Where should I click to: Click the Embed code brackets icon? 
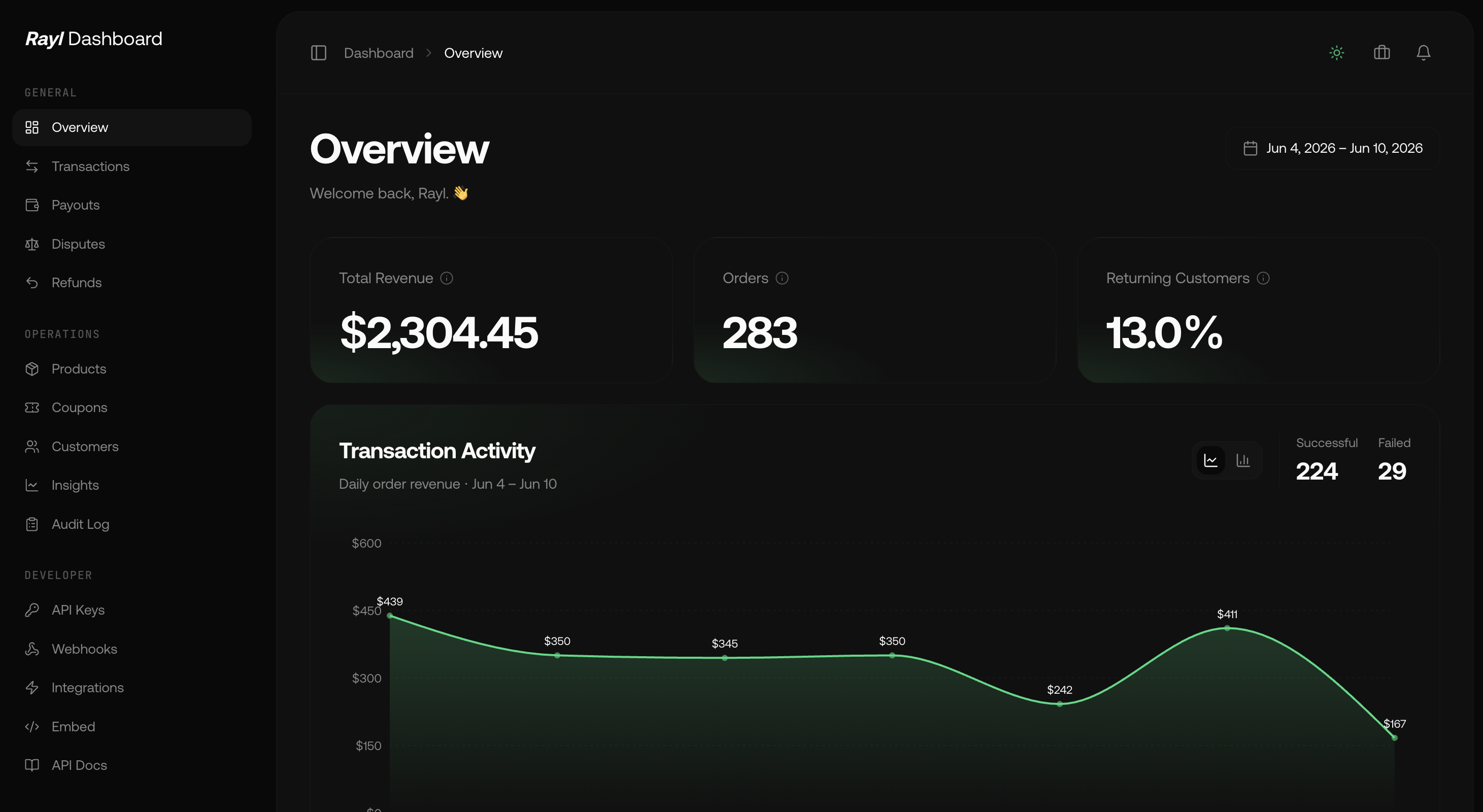tap(32, 727)
